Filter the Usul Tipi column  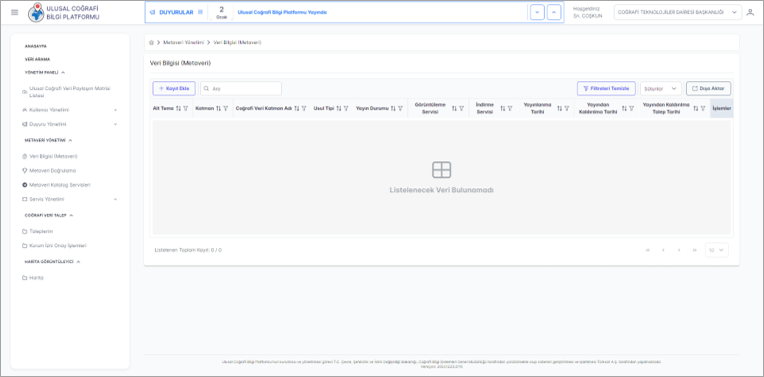(346, 108)
